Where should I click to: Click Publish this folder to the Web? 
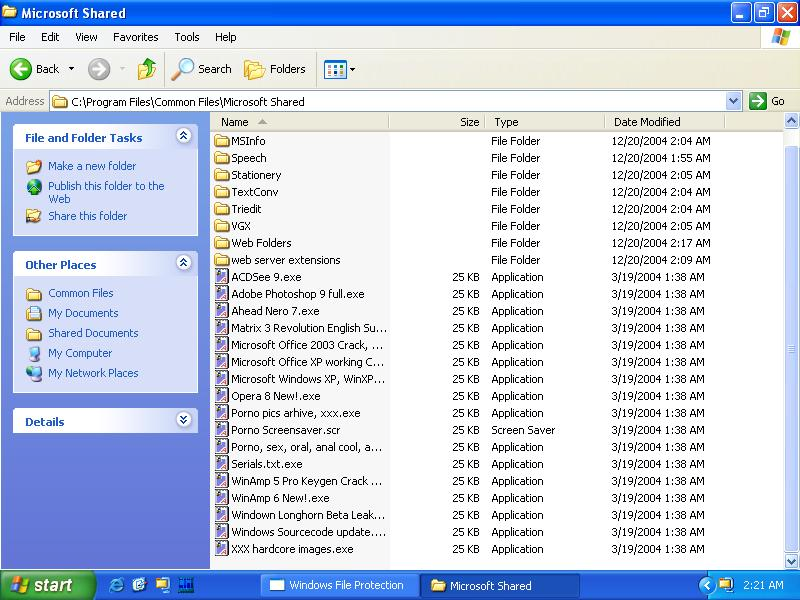click(106, 192)
